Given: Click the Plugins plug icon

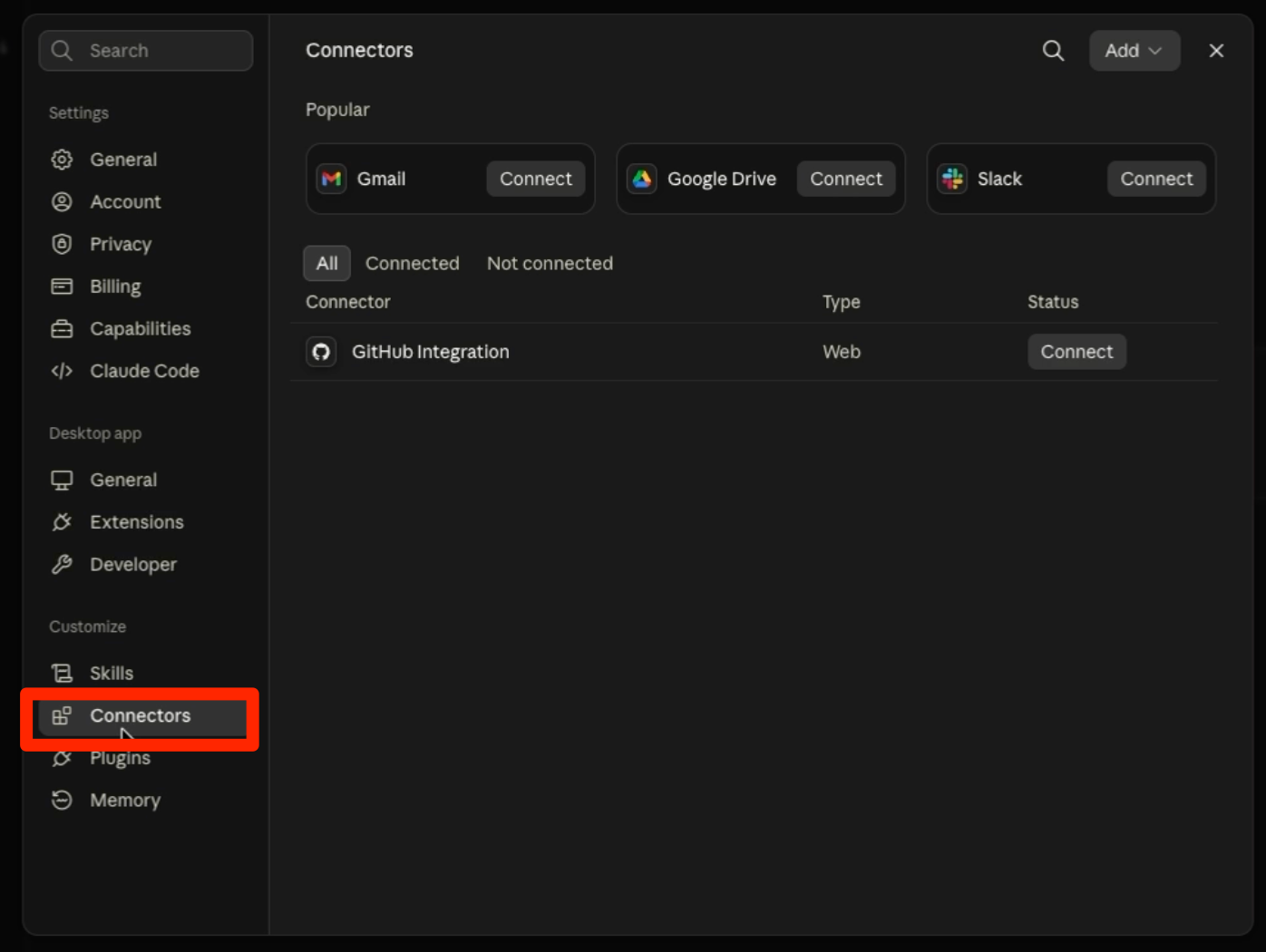Looking at the screenshot, I should pyautogui.click(x=62, y=758).
